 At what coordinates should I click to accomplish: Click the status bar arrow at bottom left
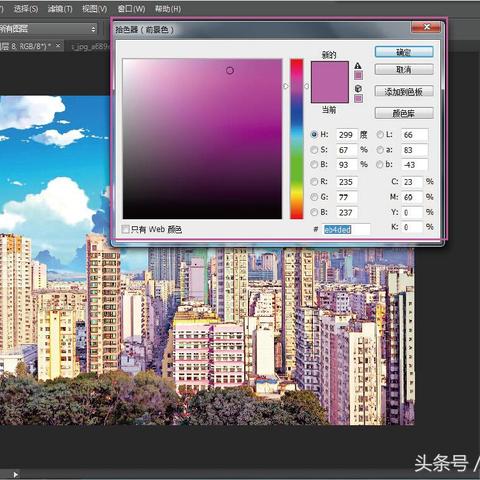(x=15, y=474)
